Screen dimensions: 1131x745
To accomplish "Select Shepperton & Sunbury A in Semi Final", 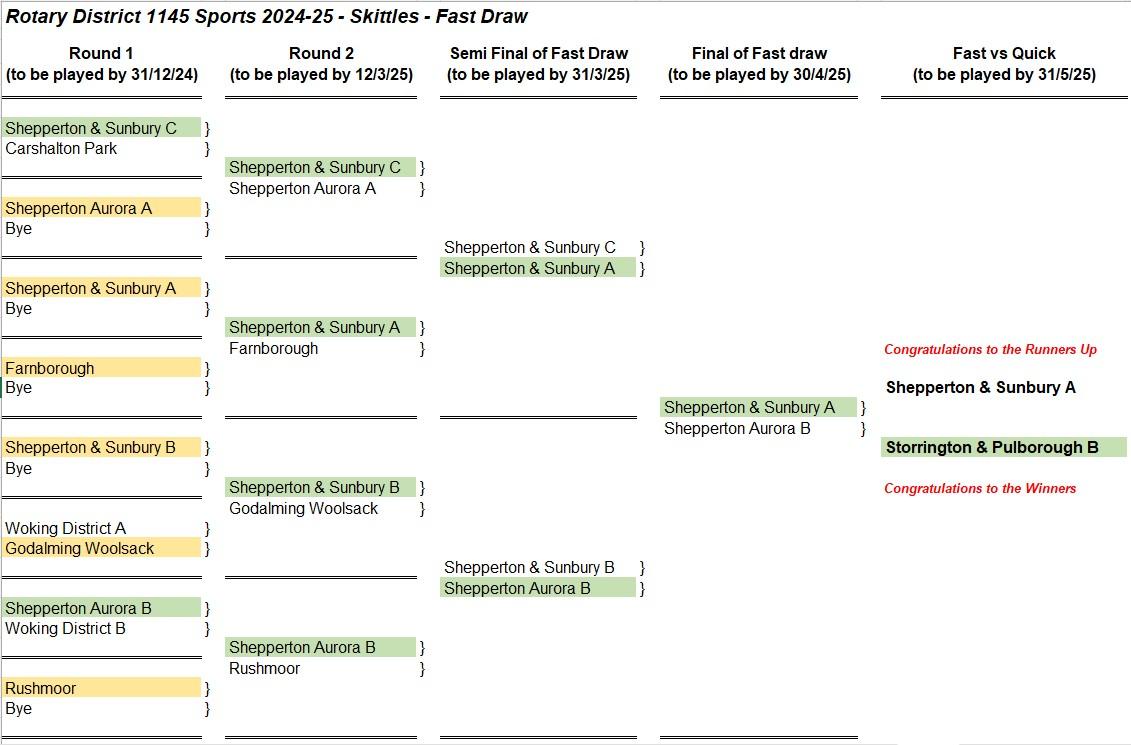I will [530, 268].
